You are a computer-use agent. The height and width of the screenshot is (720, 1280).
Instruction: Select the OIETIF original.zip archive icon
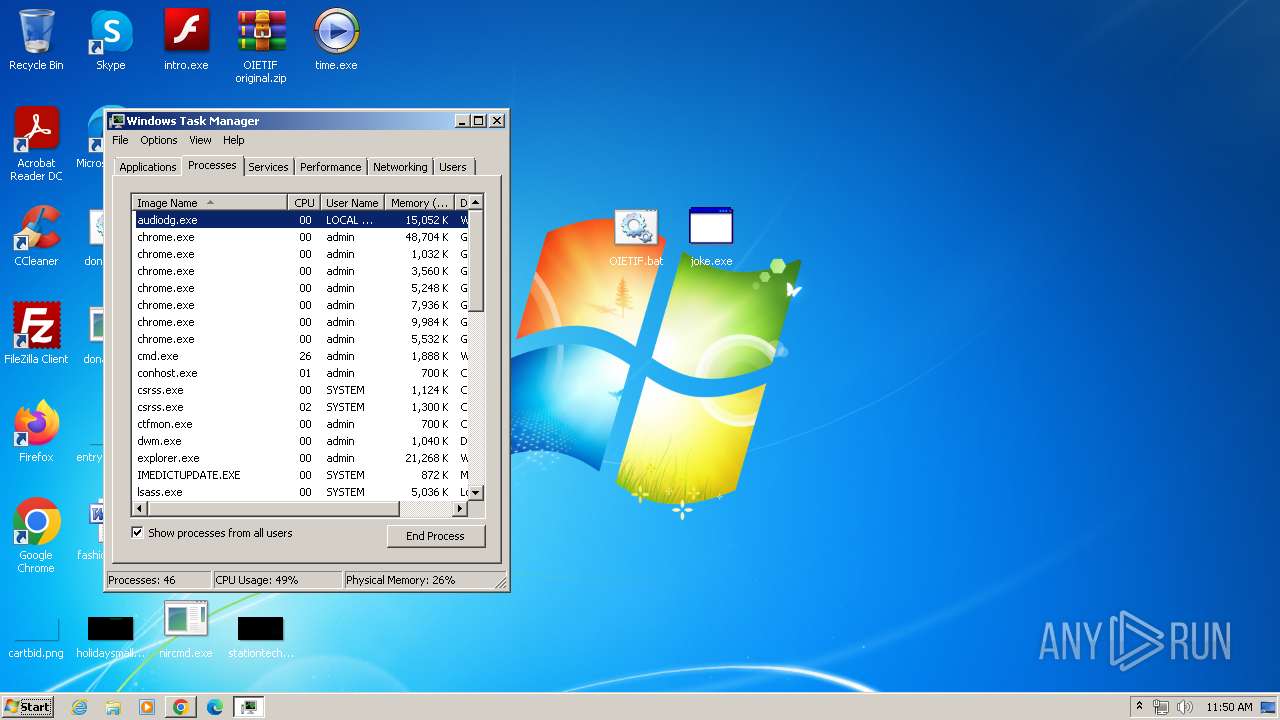pyautogui.click(x=261, y=46)
